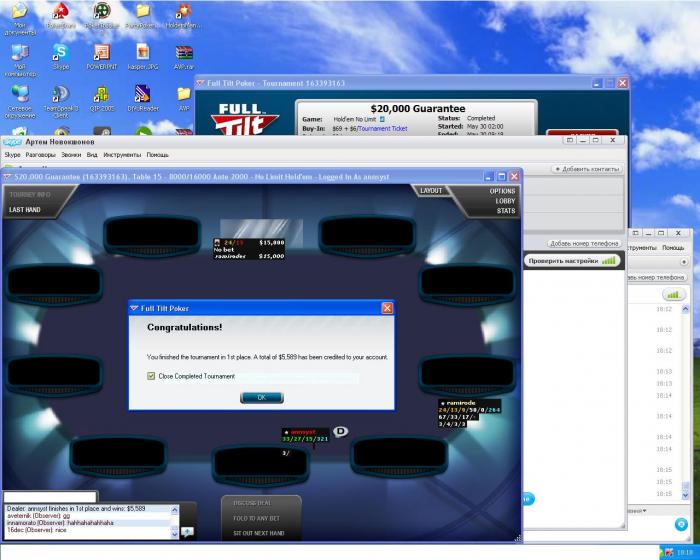Screen dimensions: 700x560
Task: Click the chat input field above chat log
Action: pyautogui.click(x=50, y=497)
